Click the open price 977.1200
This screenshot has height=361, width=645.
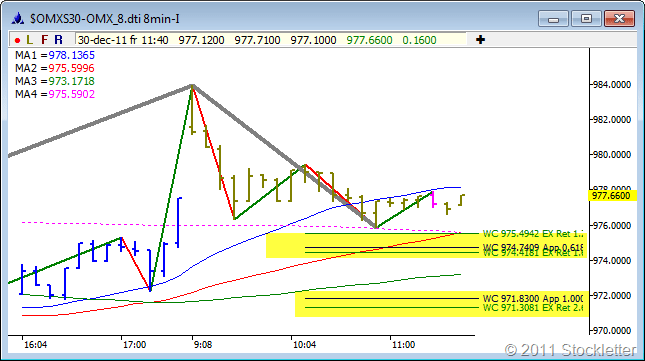coord(202,40)
